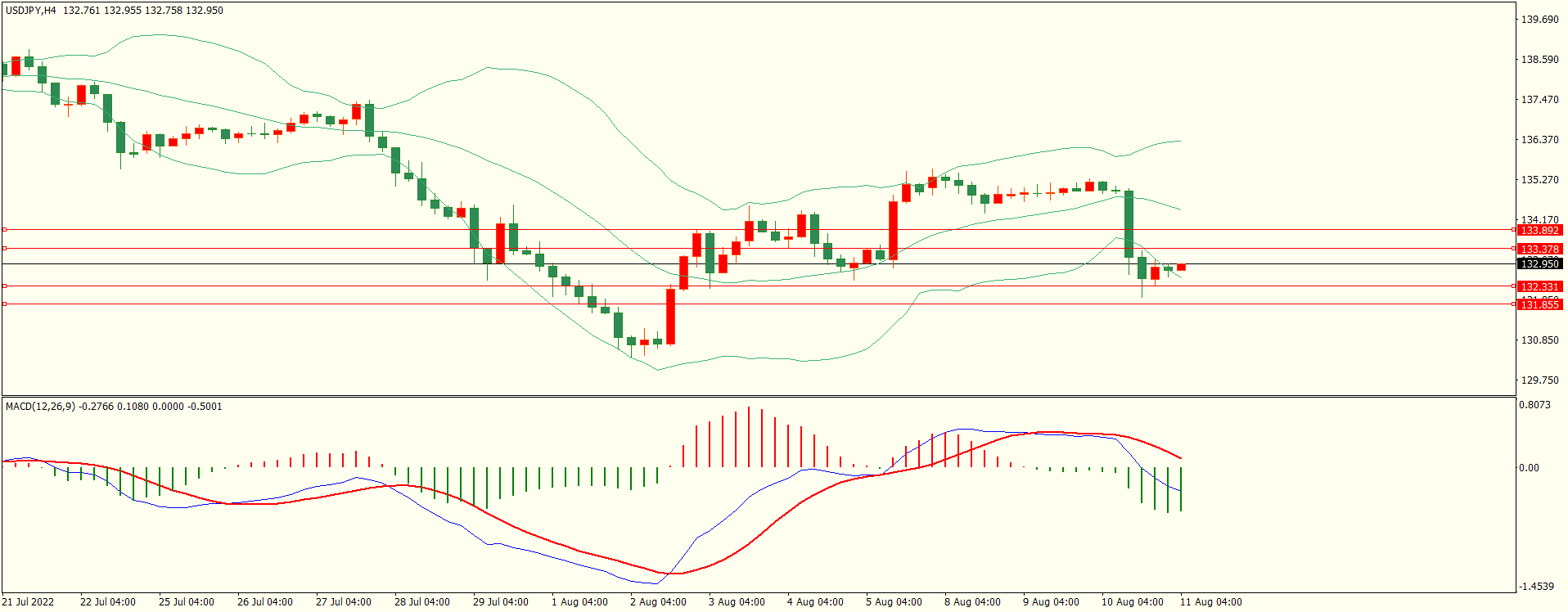Click the tall red candle after 2 Aug
Viewport: 1568px width, 612px height.
coord(671,316)
